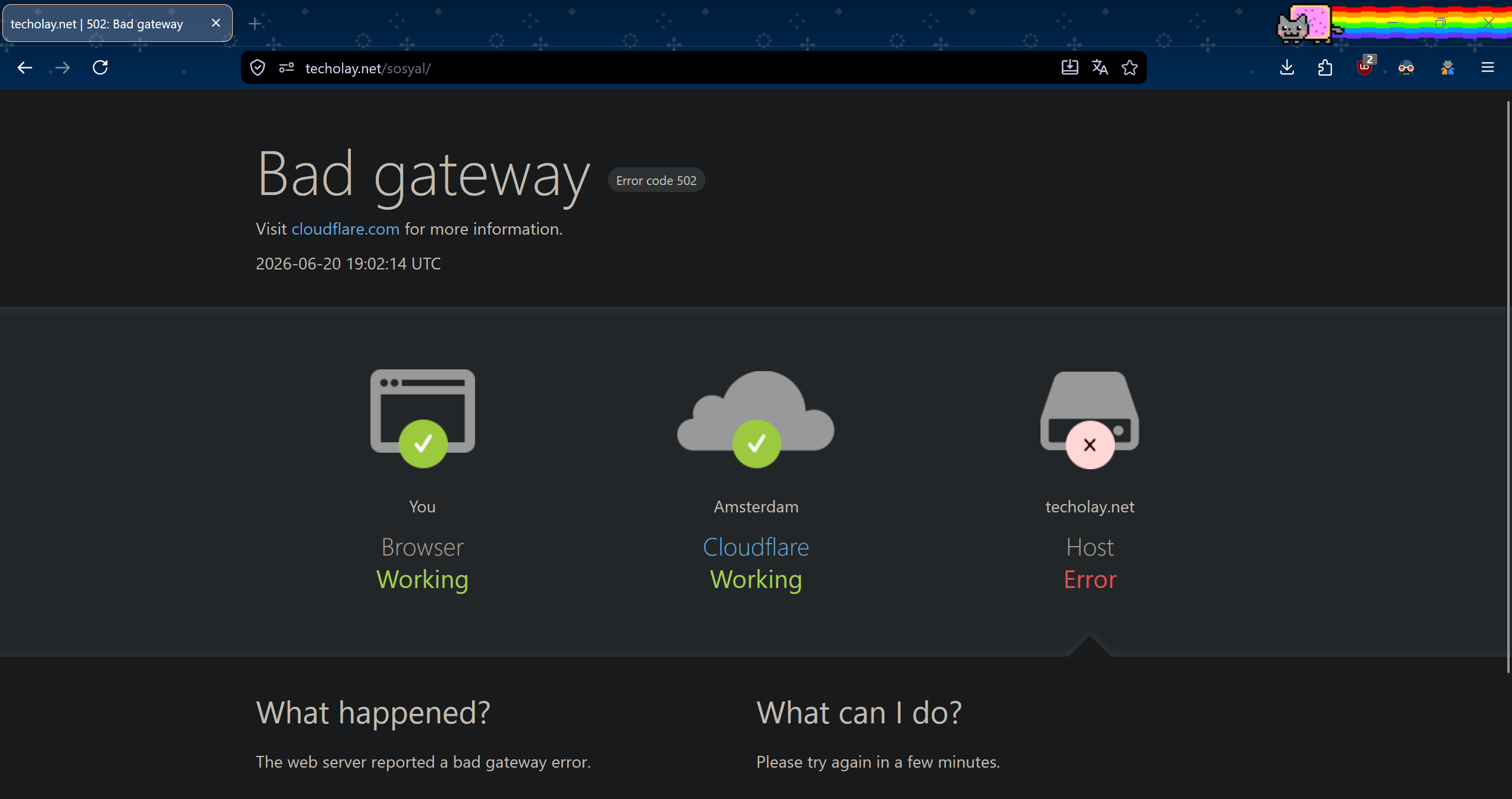Click the red Error status text

pyautogui.click(x=1090, y=580)
